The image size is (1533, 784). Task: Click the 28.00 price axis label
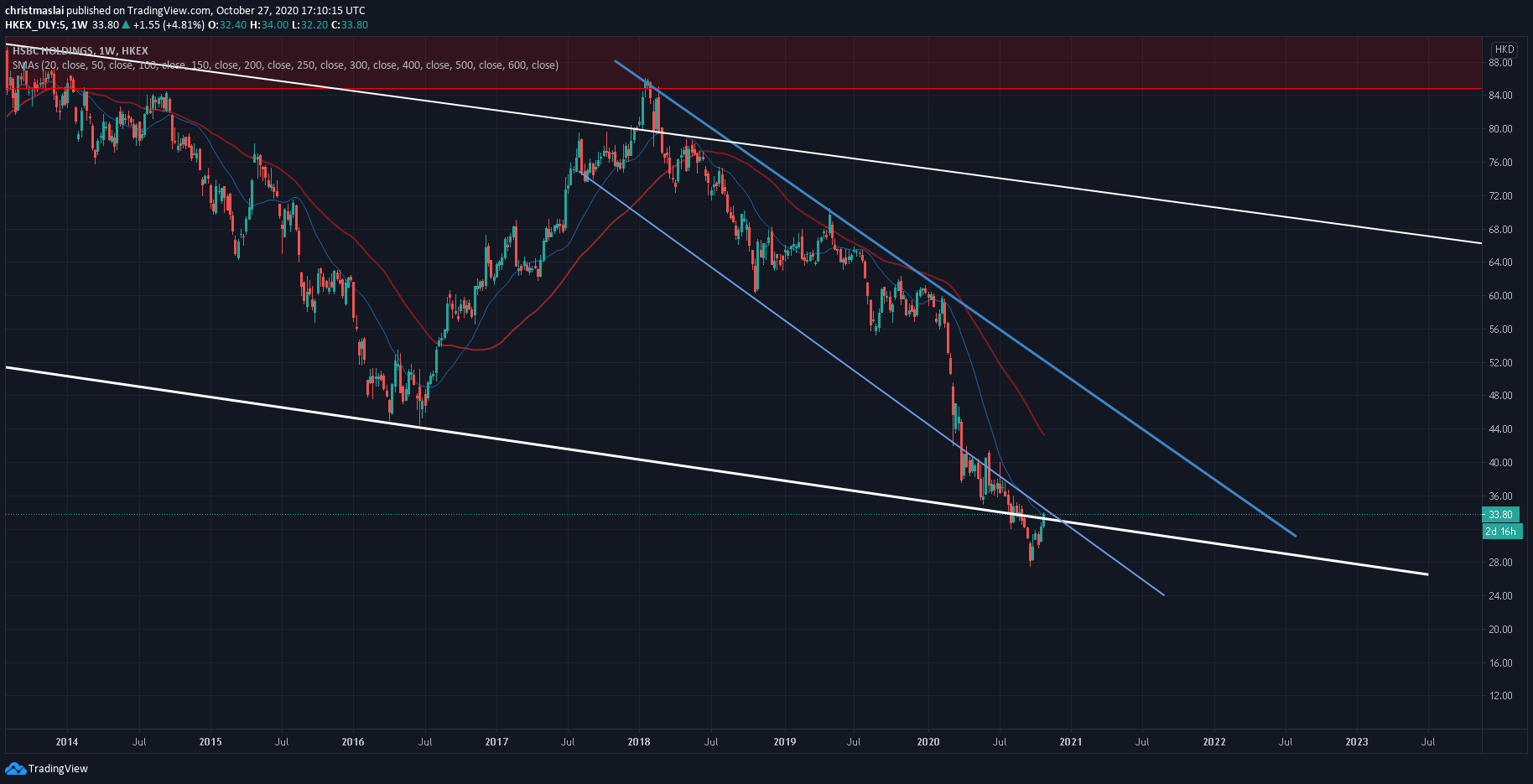(x=1500, y=563)
